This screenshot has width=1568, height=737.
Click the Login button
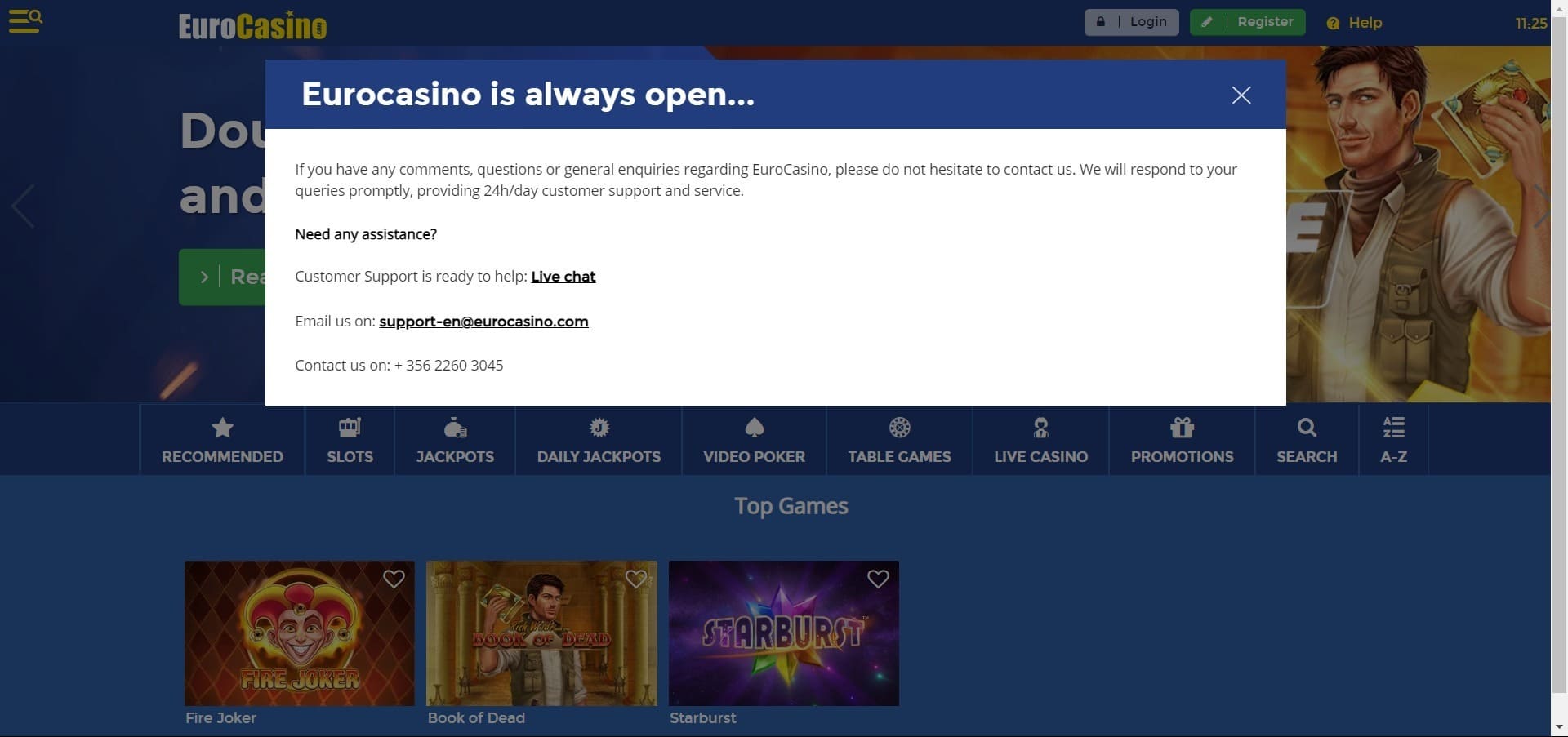point(1131,22)
